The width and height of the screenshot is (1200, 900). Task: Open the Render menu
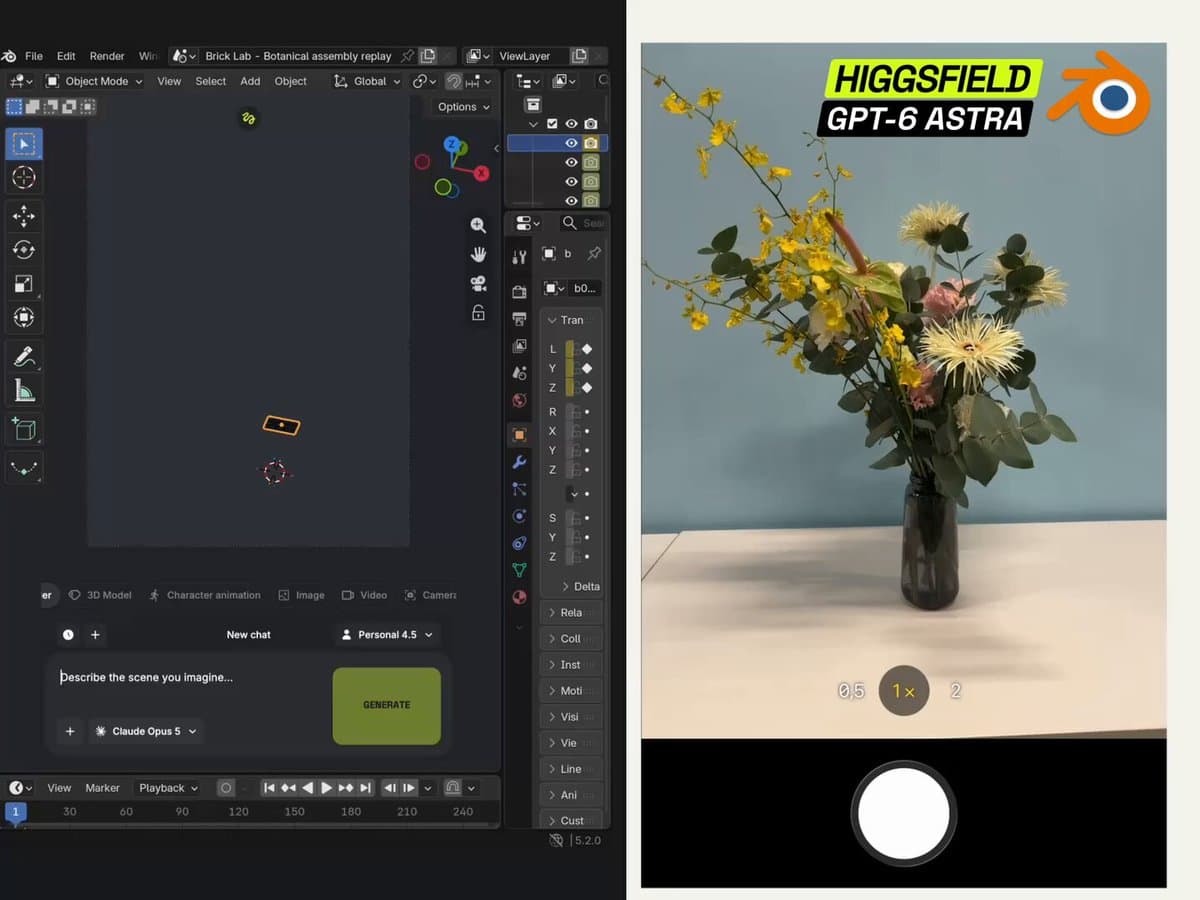click(x=107, y=56)
